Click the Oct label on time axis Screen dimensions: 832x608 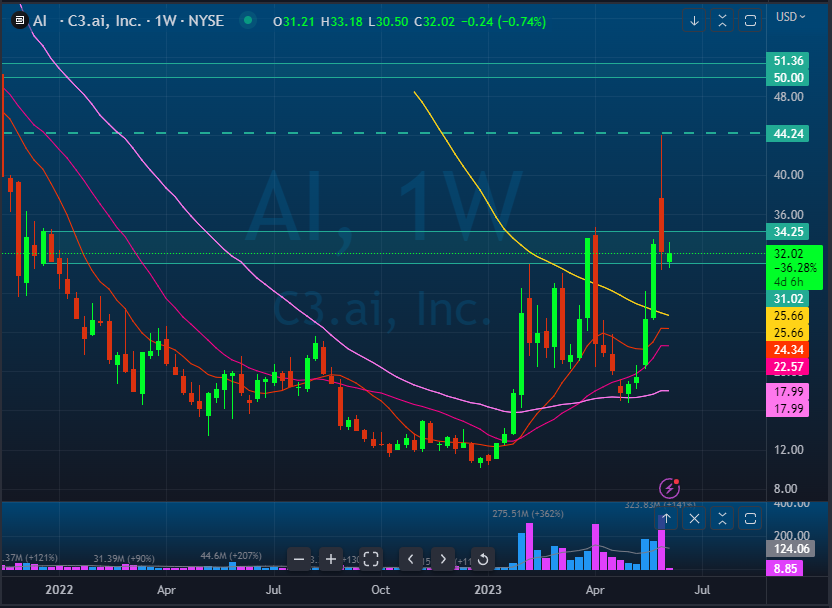pos(380,590)
